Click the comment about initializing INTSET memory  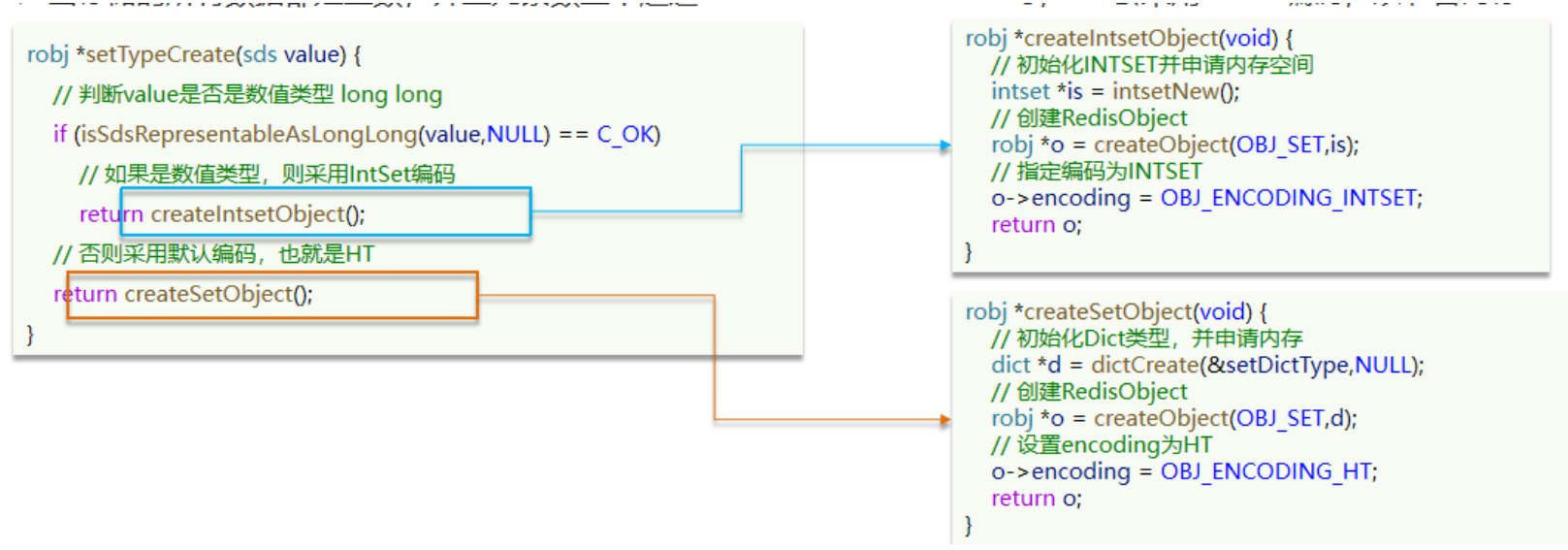tap(1152, 65)
